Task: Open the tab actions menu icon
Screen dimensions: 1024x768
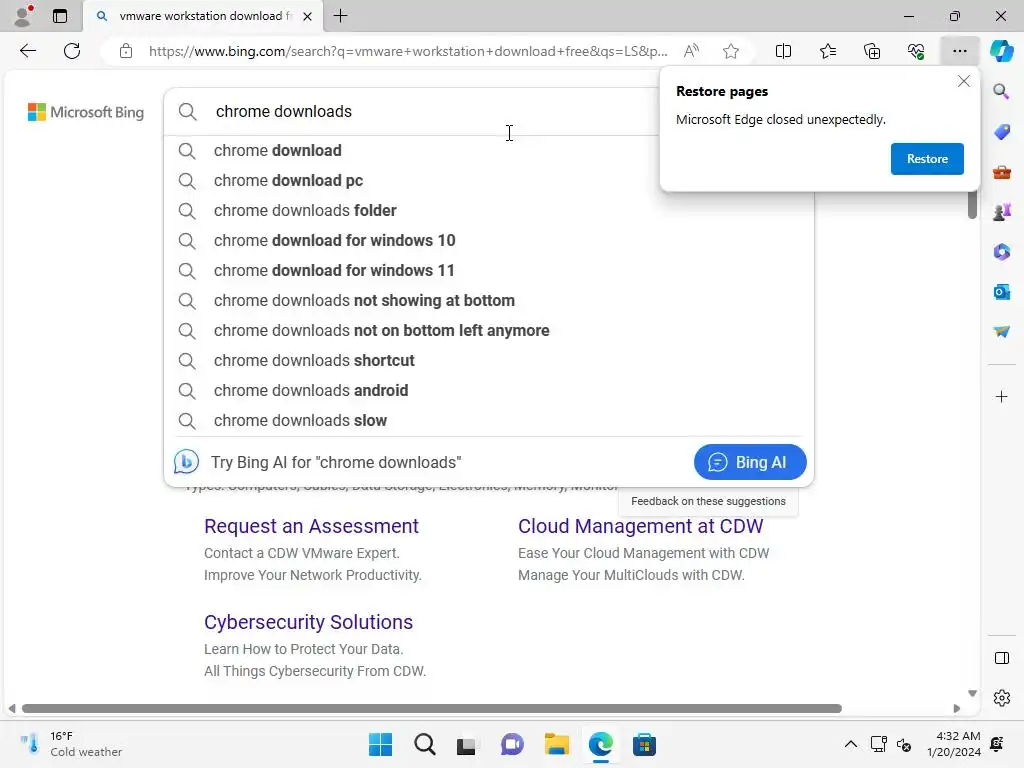Action: 60,16
